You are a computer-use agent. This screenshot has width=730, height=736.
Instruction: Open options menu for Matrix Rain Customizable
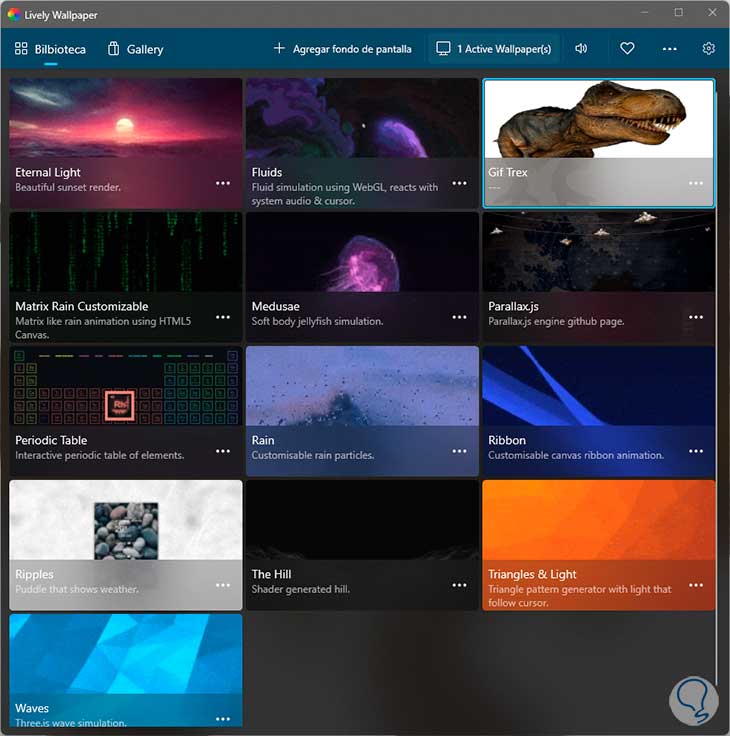pyautogui.click(x=223, y=317)
